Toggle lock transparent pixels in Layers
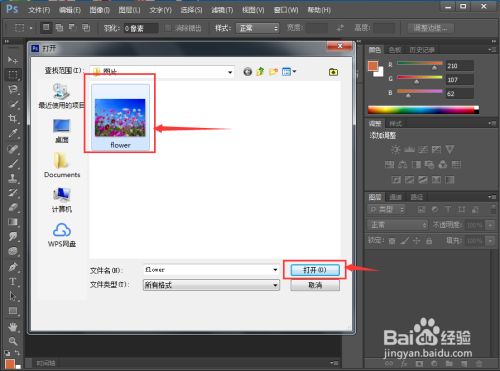The height and width of the screenshot is (371, 500). (x=392, y=241)
